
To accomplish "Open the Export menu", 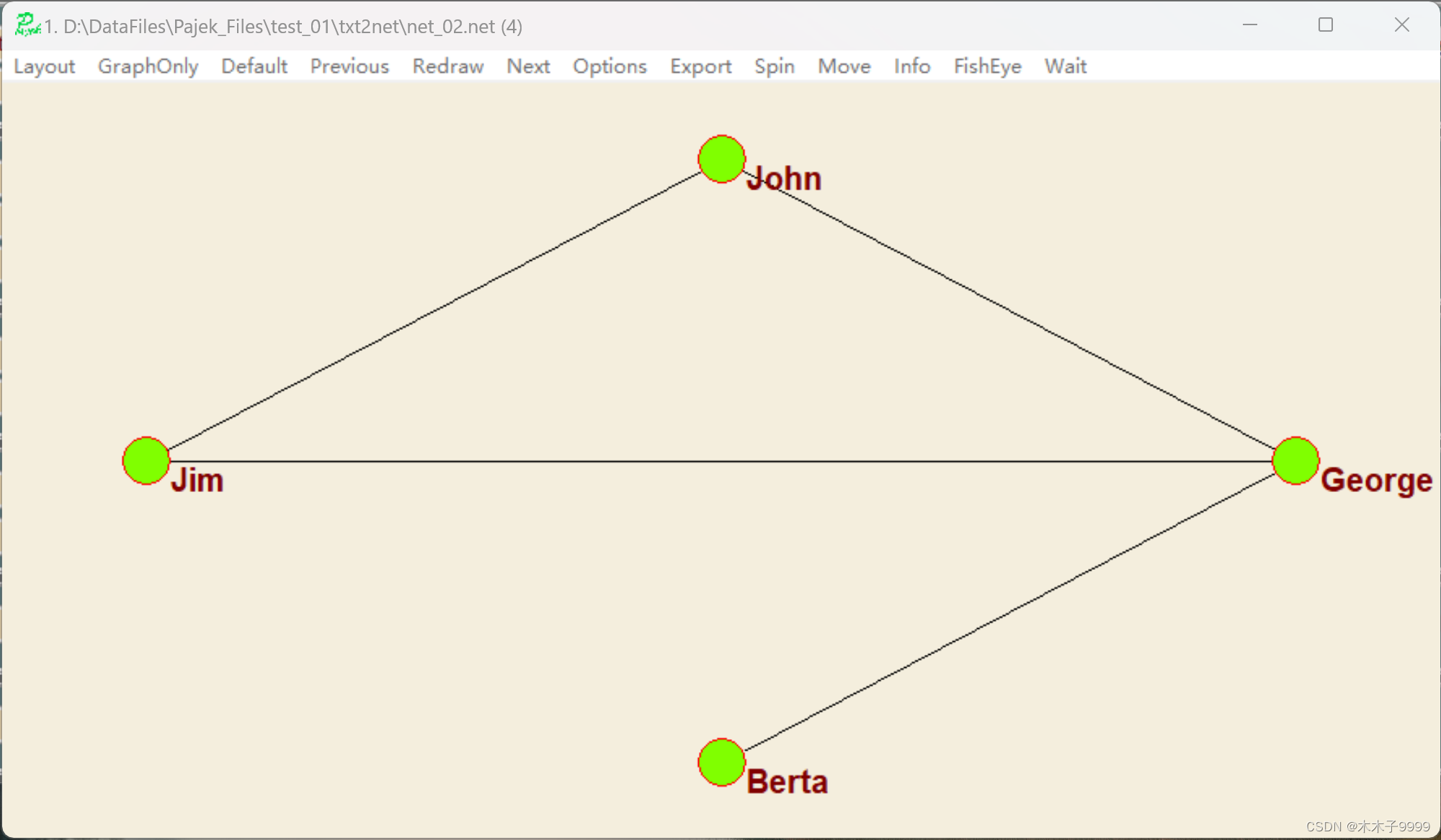I will tap(700, 66).
